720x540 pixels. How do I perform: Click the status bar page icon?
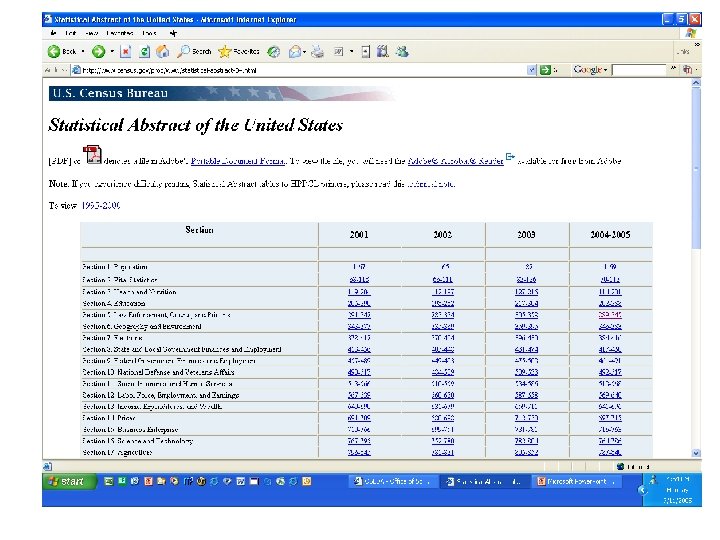click(47, 467)
